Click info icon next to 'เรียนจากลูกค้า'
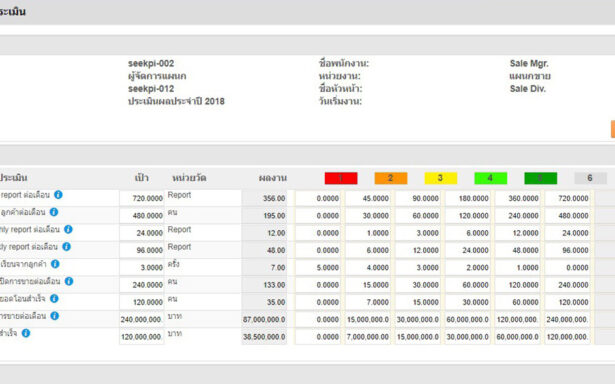 (55, 264)
